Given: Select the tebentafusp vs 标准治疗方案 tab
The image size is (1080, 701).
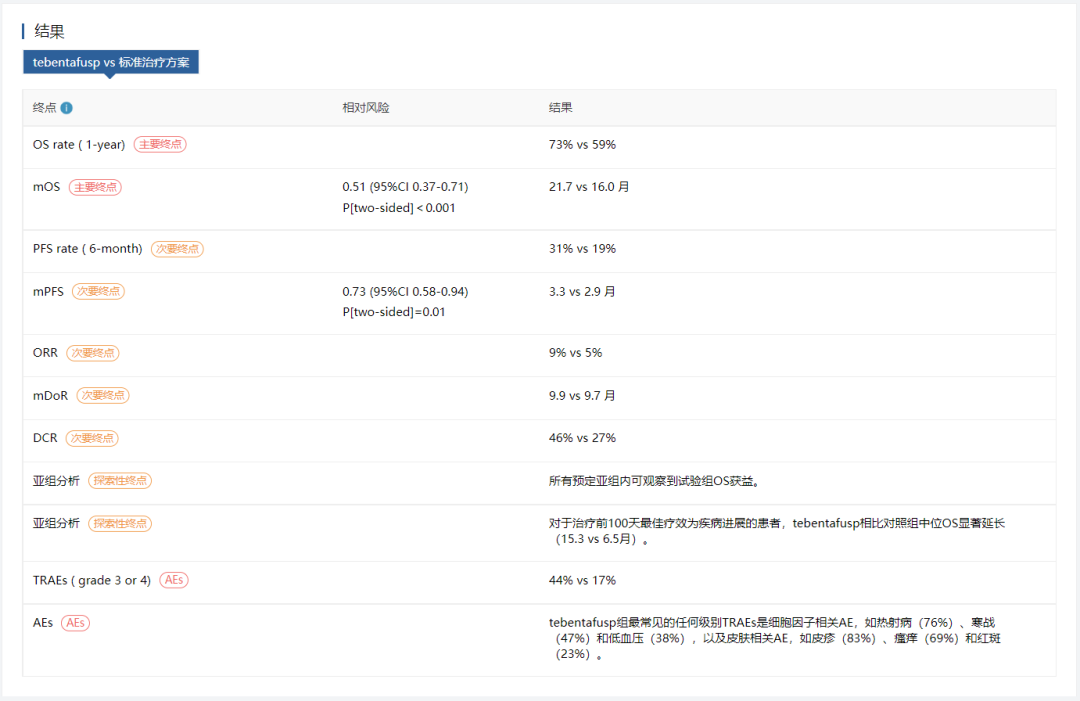Looking at the screenshot, I should (111, 62).
